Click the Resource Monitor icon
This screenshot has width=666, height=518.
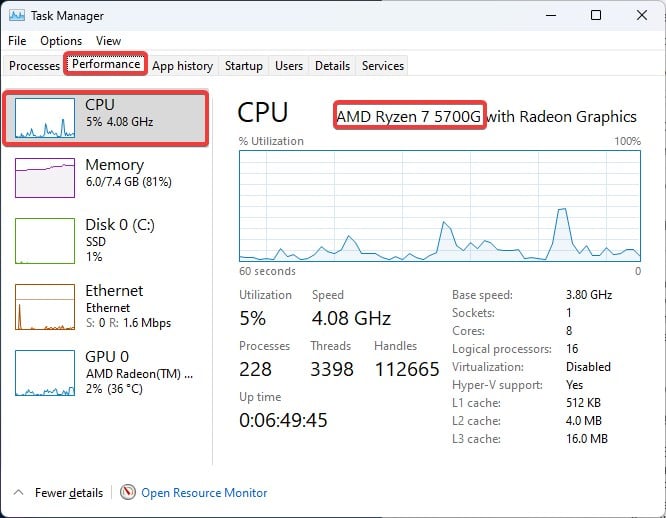tap(128, 492)
